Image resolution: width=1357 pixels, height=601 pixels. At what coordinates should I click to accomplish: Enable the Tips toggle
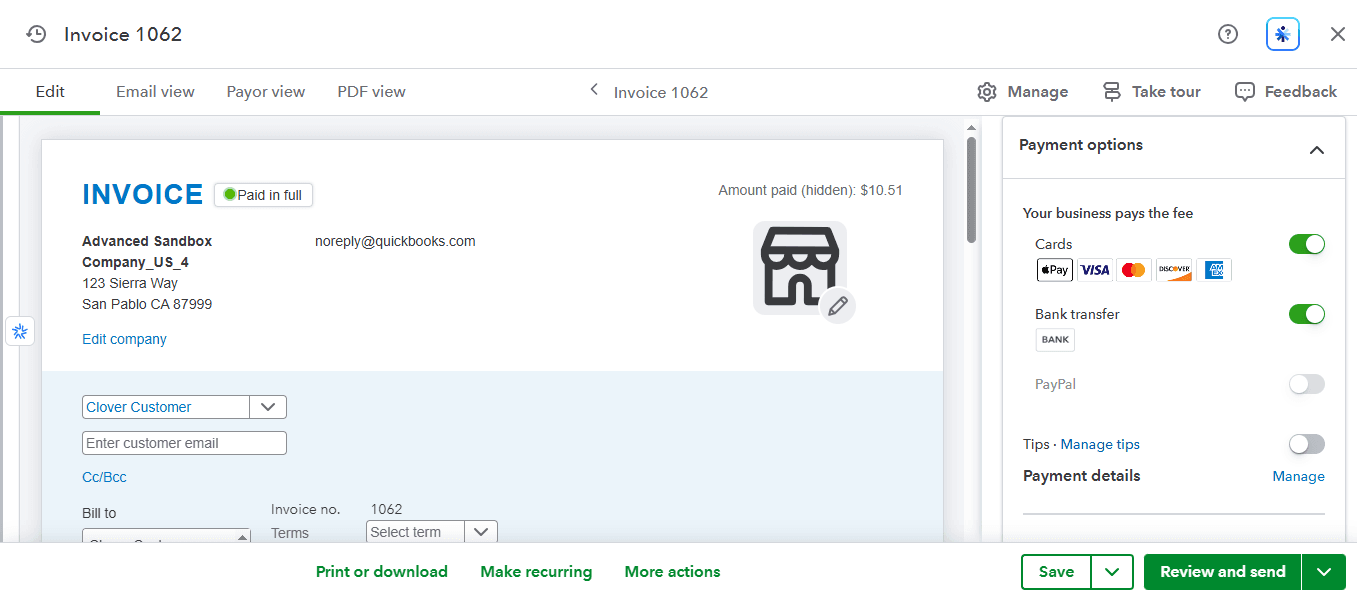tap(1307, 444)
